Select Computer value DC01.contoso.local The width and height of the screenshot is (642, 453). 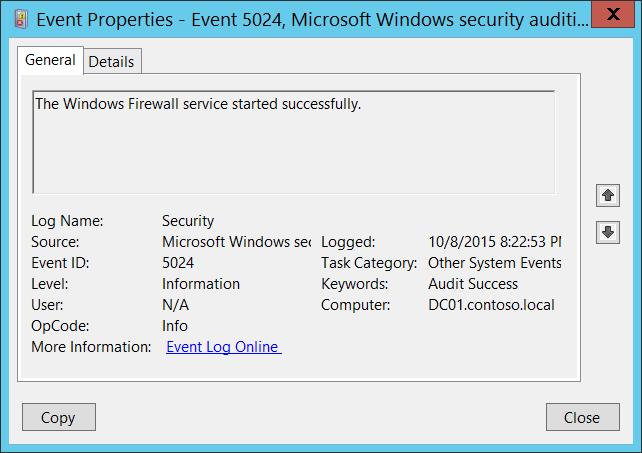(491, 304)
